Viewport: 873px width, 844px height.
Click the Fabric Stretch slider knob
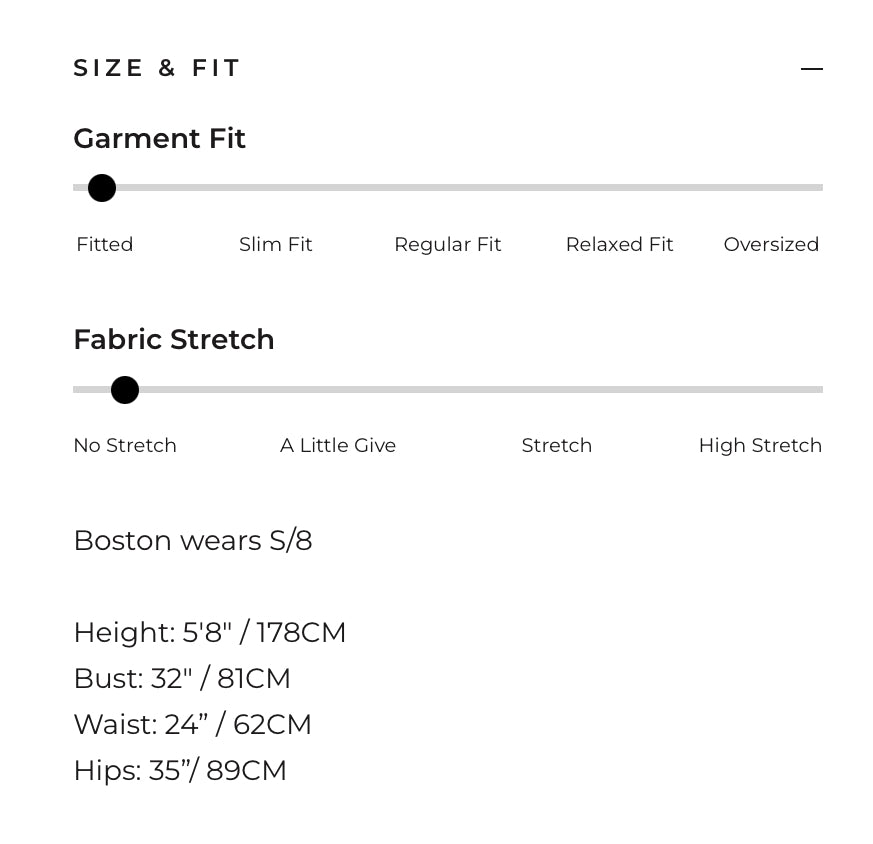pyautogui.click(x=125, y=390)
